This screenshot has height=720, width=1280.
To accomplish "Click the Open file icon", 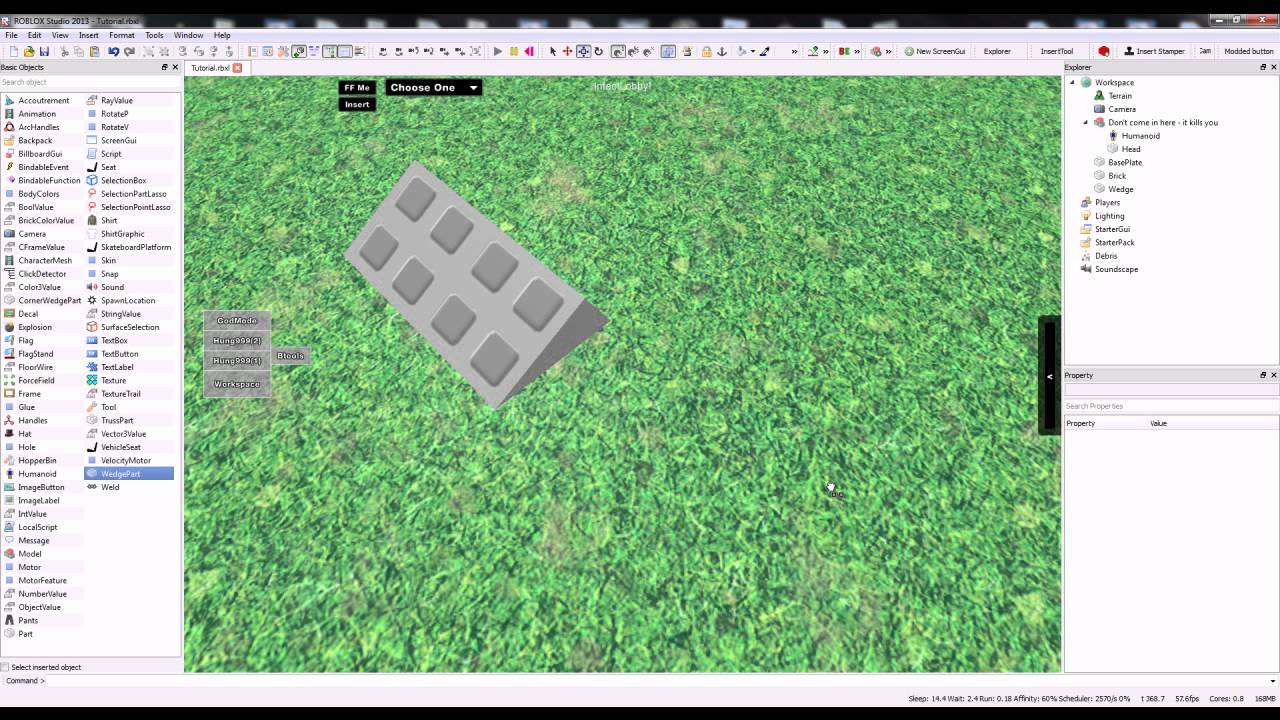I will pos(29,51).
